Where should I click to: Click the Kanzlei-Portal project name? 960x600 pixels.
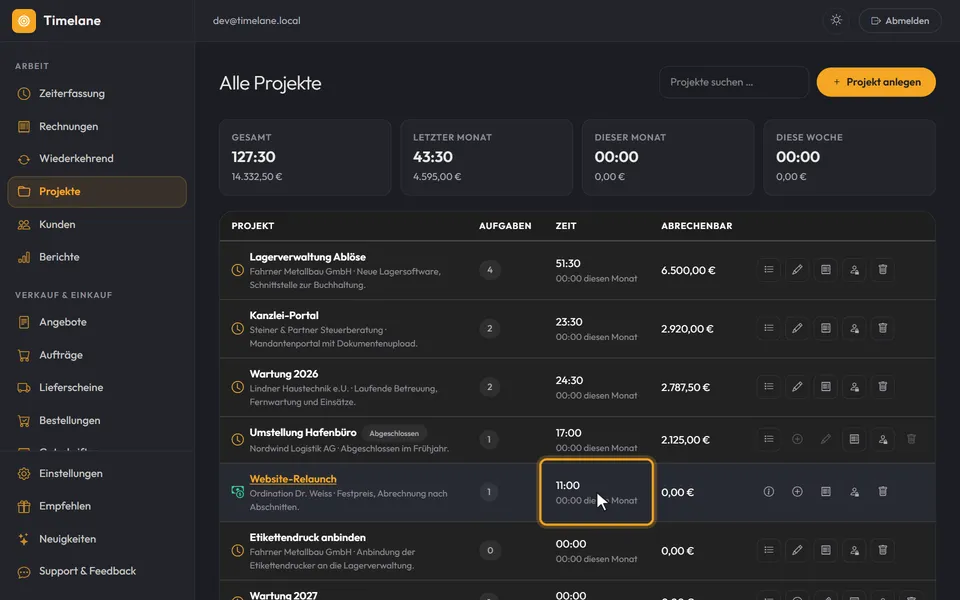click(284, 315)
